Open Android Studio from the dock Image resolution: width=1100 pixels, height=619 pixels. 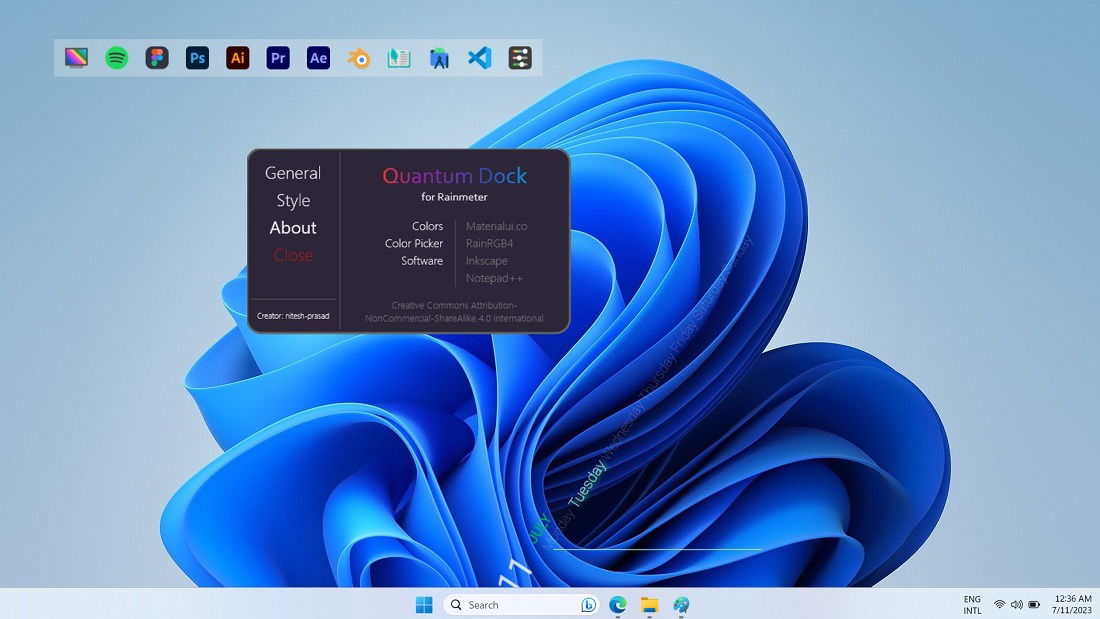pos(438,57)
